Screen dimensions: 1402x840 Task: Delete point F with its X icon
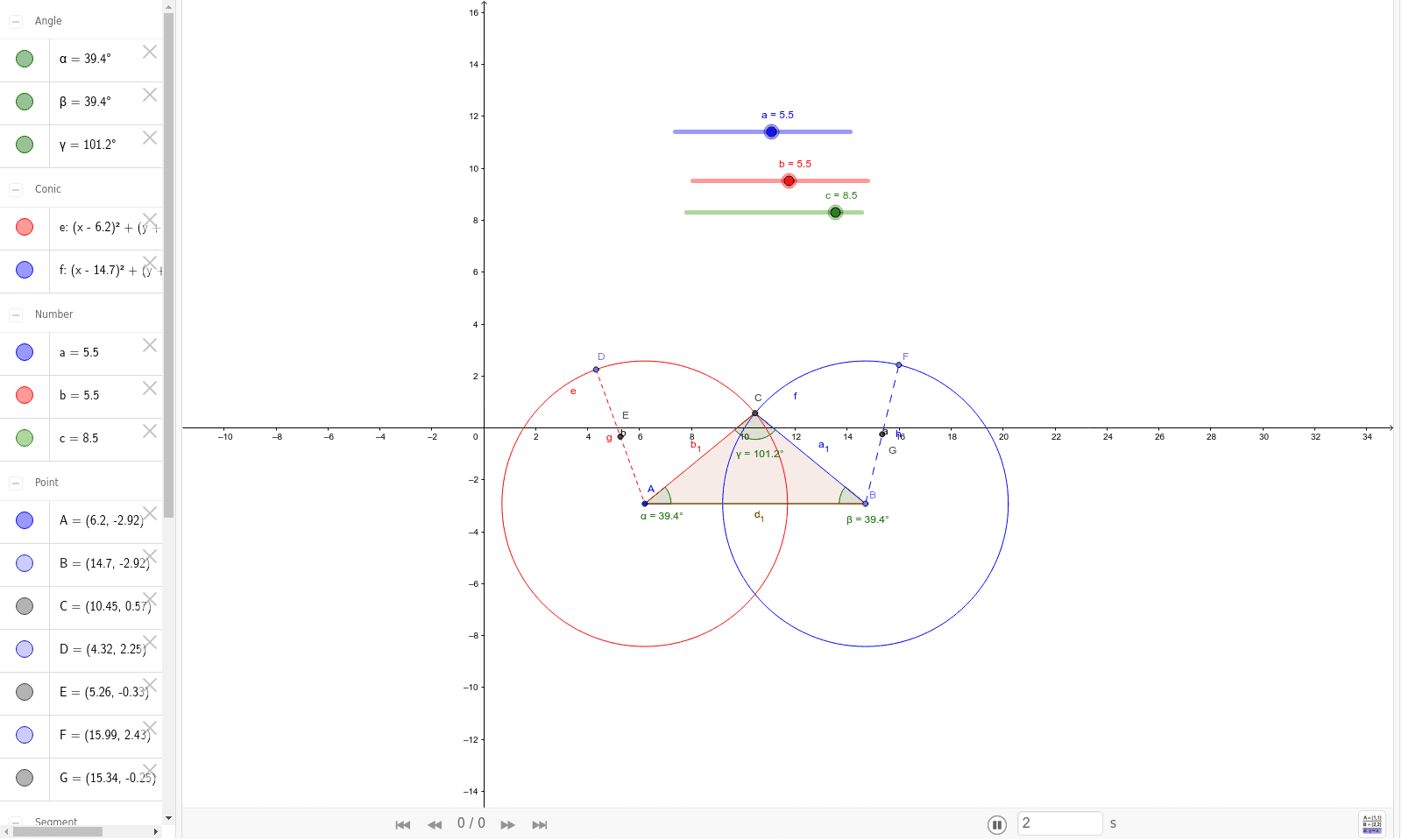point(150,728)
